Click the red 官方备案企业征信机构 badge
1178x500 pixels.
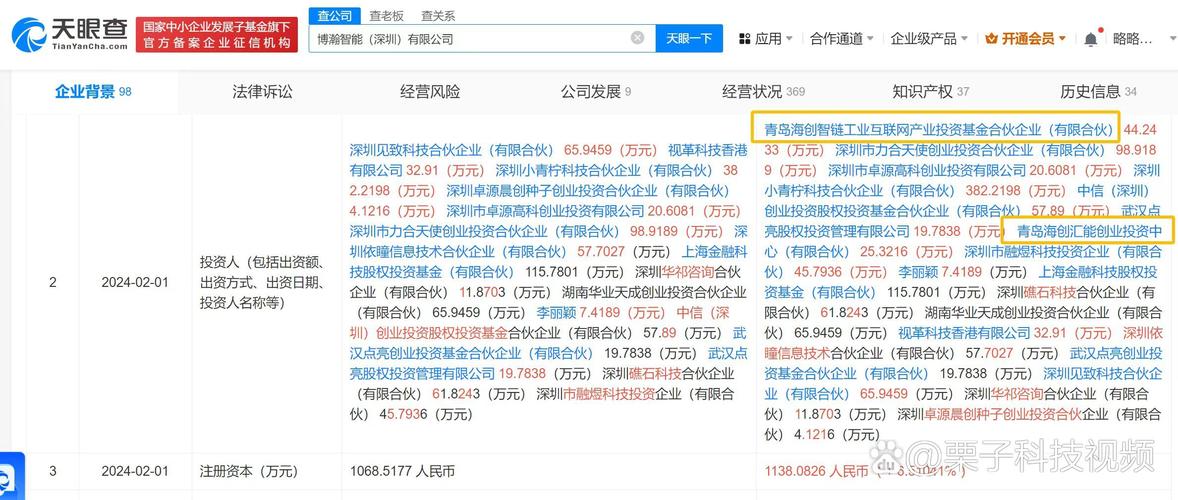pyautogui.click(x=216, y=35)
